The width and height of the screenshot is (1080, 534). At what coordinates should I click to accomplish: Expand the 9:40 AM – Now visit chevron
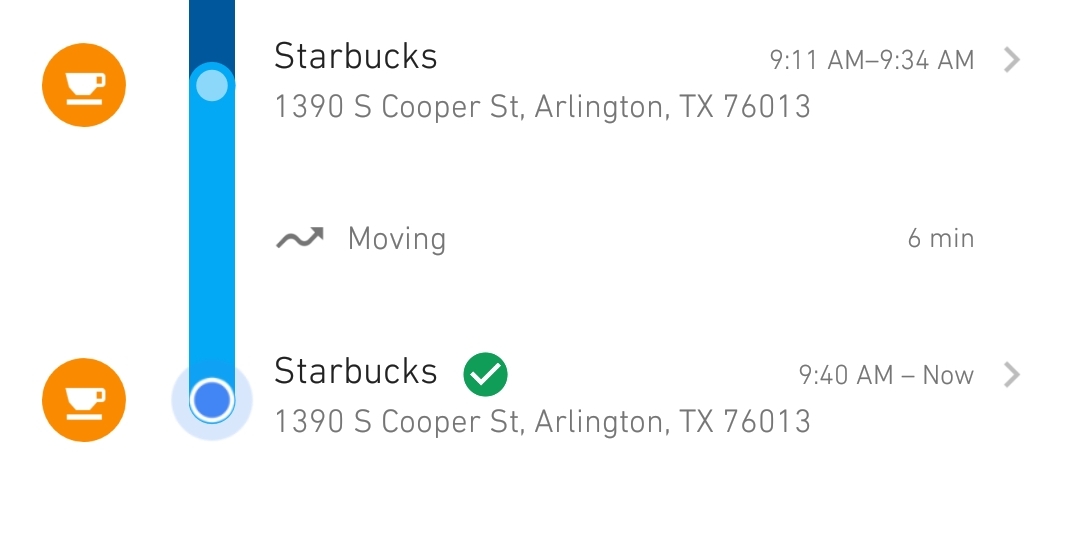pos(1012,376)
